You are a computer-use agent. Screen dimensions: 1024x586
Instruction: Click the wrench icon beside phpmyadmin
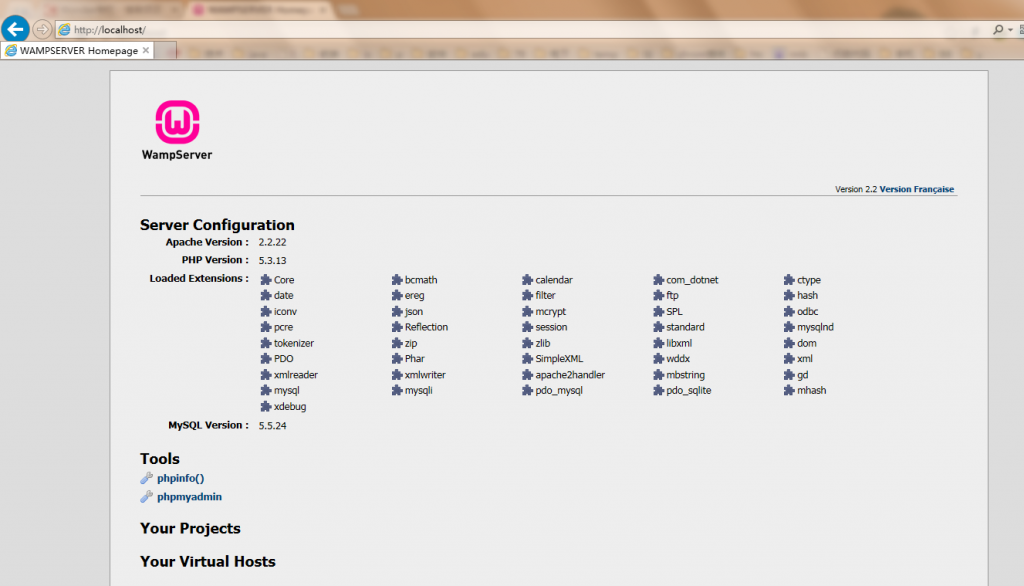pos(146,496)
